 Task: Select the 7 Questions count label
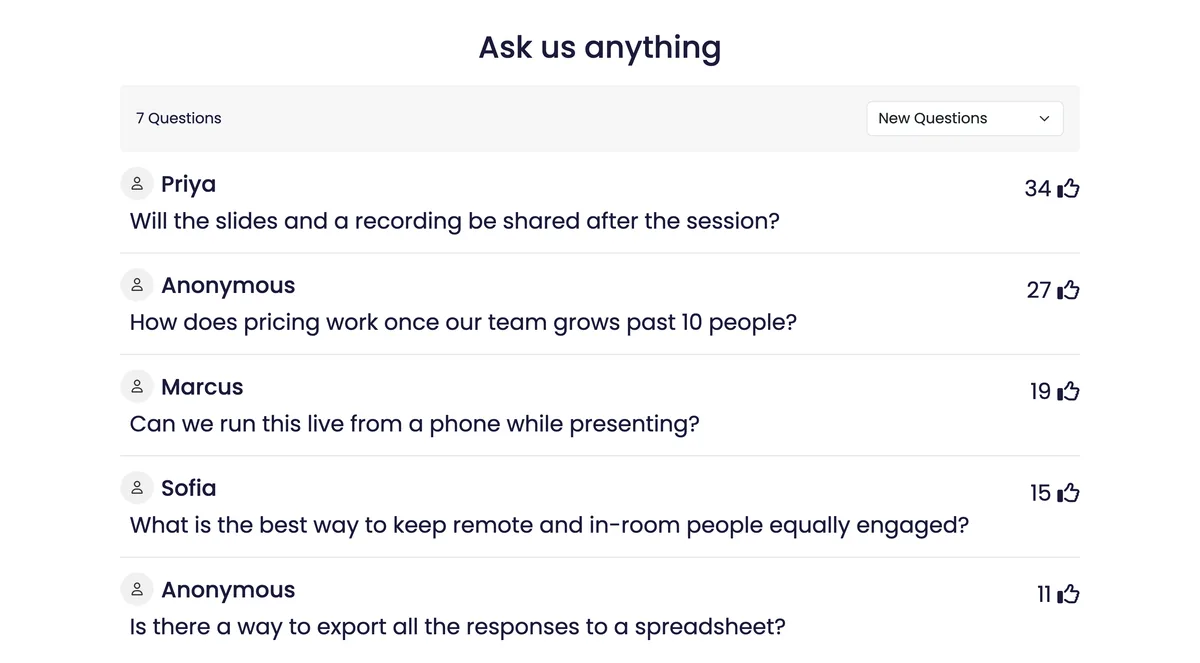tap(179, 118)
